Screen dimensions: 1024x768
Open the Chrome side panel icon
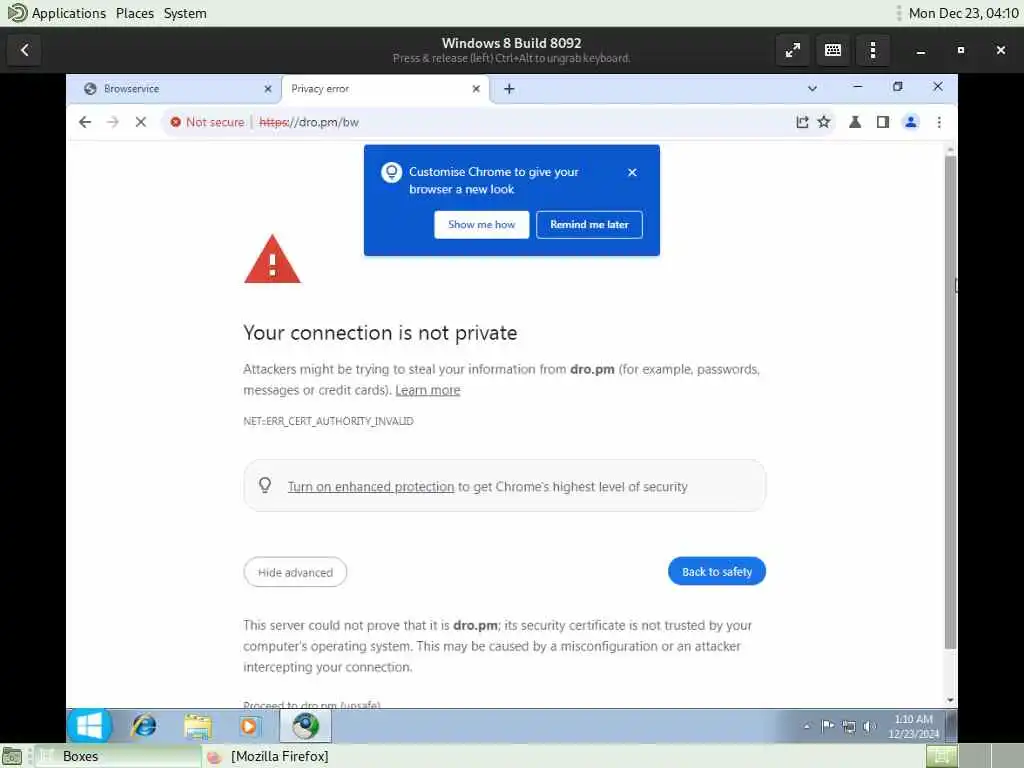(883, 122)
